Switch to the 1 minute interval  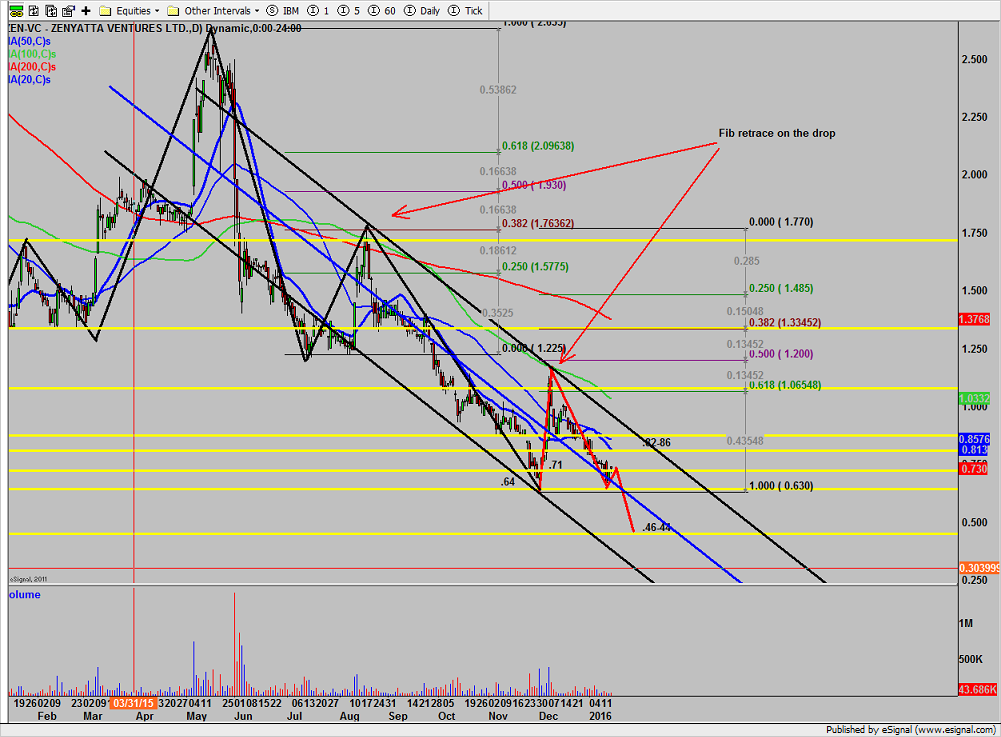pyautogui.click(x=319, y=10)
